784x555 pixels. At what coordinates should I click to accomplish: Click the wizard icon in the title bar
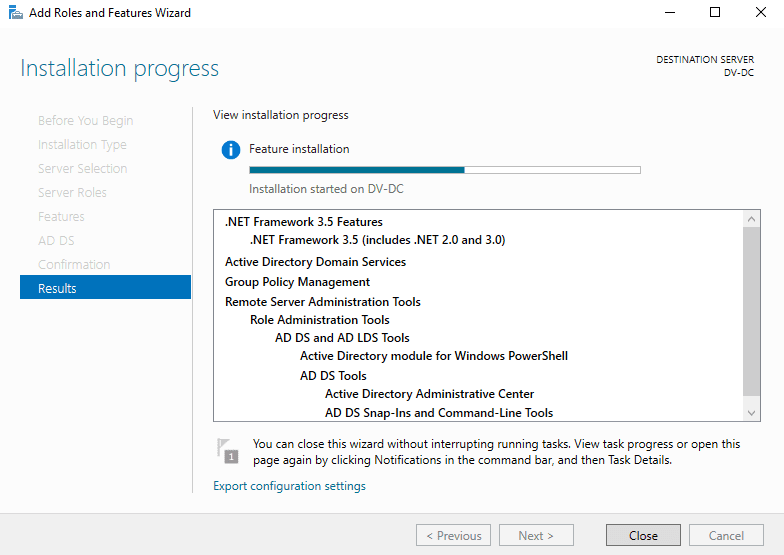click(16, 12)
